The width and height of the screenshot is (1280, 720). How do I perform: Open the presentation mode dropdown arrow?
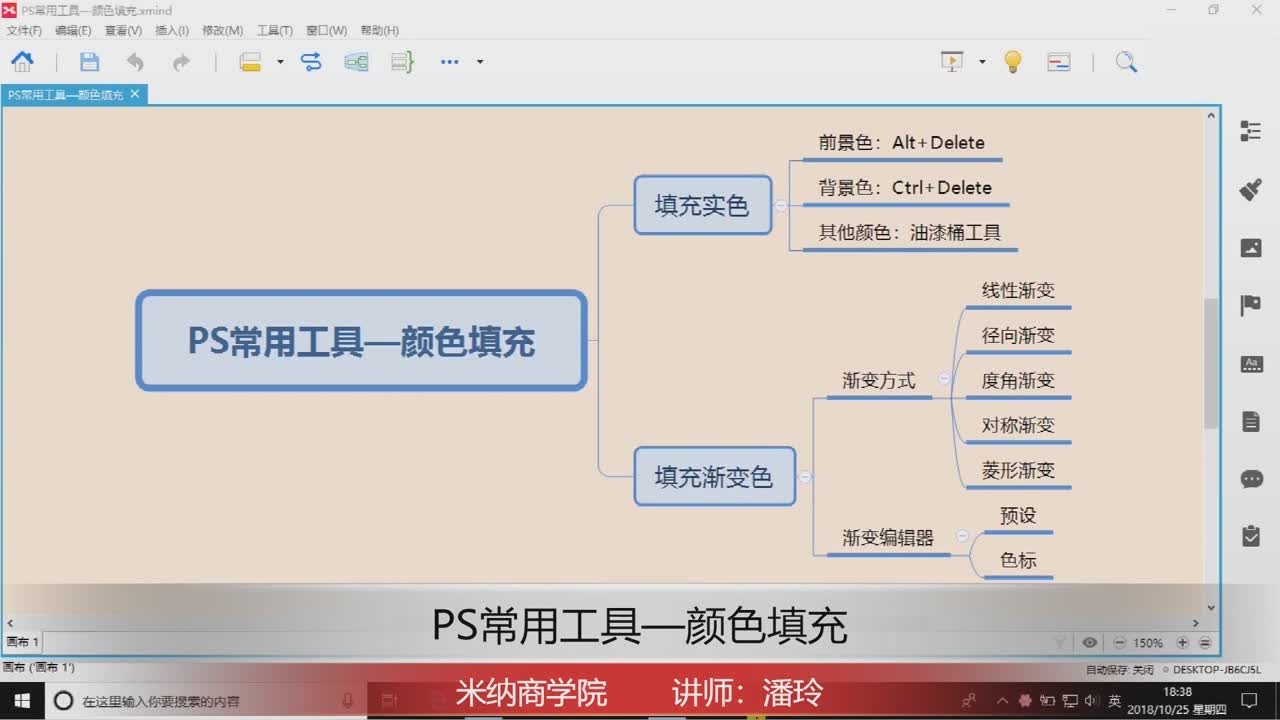[982, 62]
